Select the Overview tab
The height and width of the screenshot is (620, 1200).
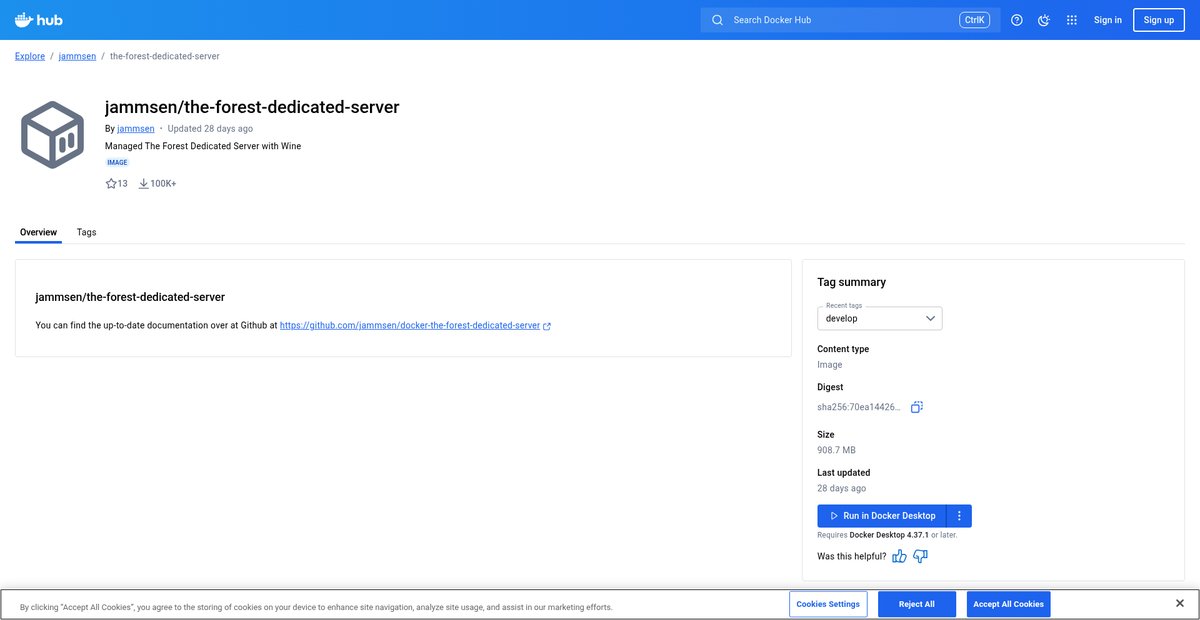(38, 232)
